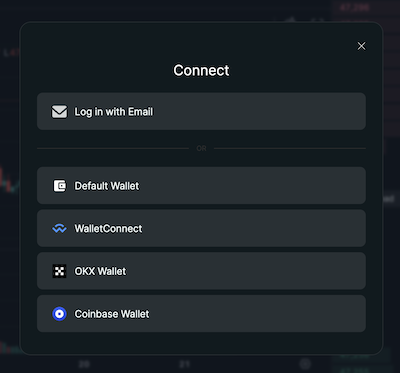Click the blurred 47,296 price in the order book

tap(355, 7)
